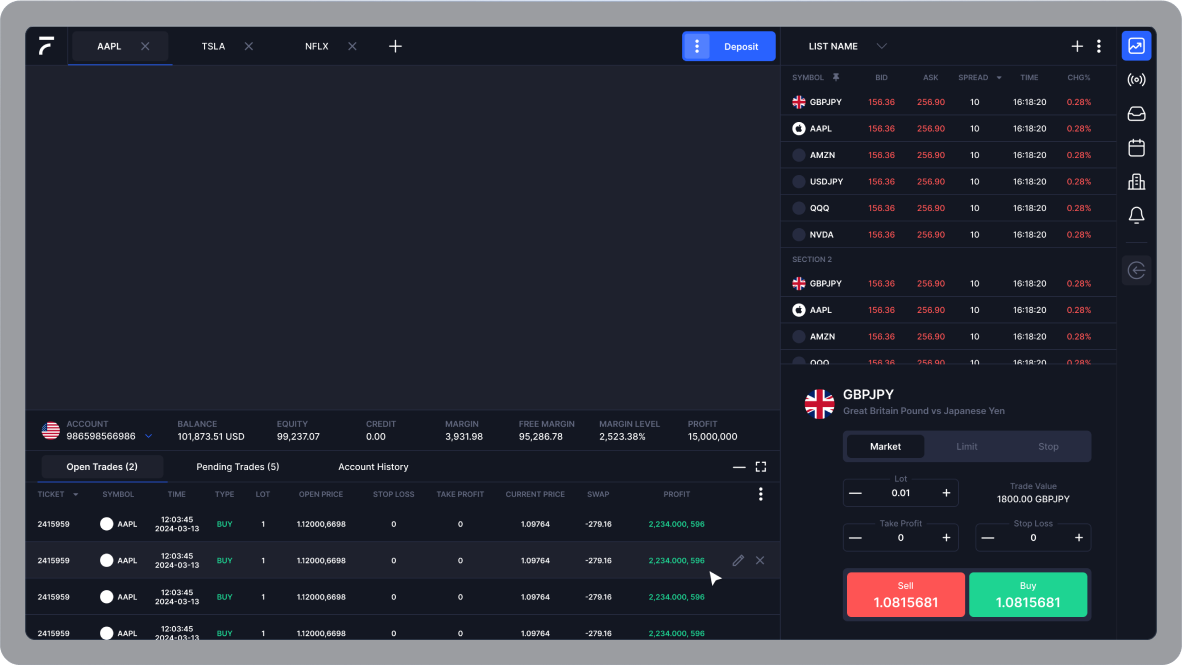Click the logout arrow sidebar icon
The height and width of the screenshot is (666, 1182).
click(1136, 270)
